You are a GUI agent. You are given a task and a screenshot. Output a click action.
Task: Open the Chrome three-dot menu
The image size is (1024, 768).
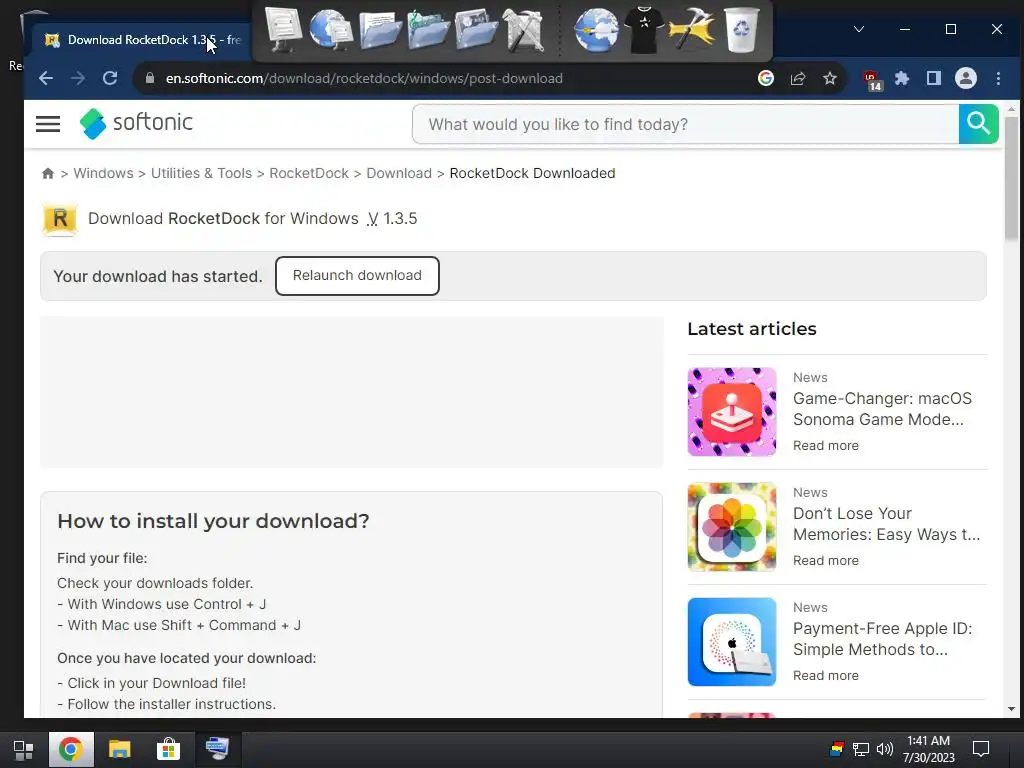pos(999,78)
